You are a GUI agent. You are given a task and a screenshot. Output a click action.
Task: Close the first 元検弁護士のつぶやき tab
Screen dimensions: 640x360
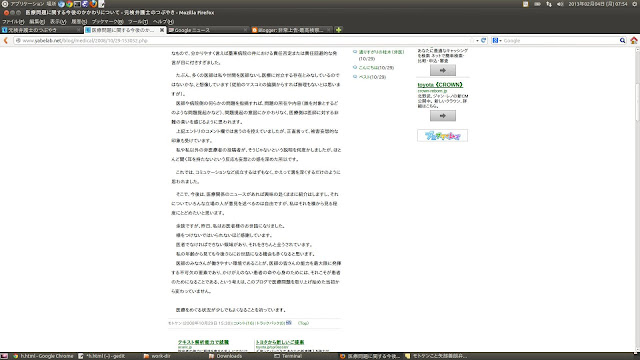click(79, 30)
